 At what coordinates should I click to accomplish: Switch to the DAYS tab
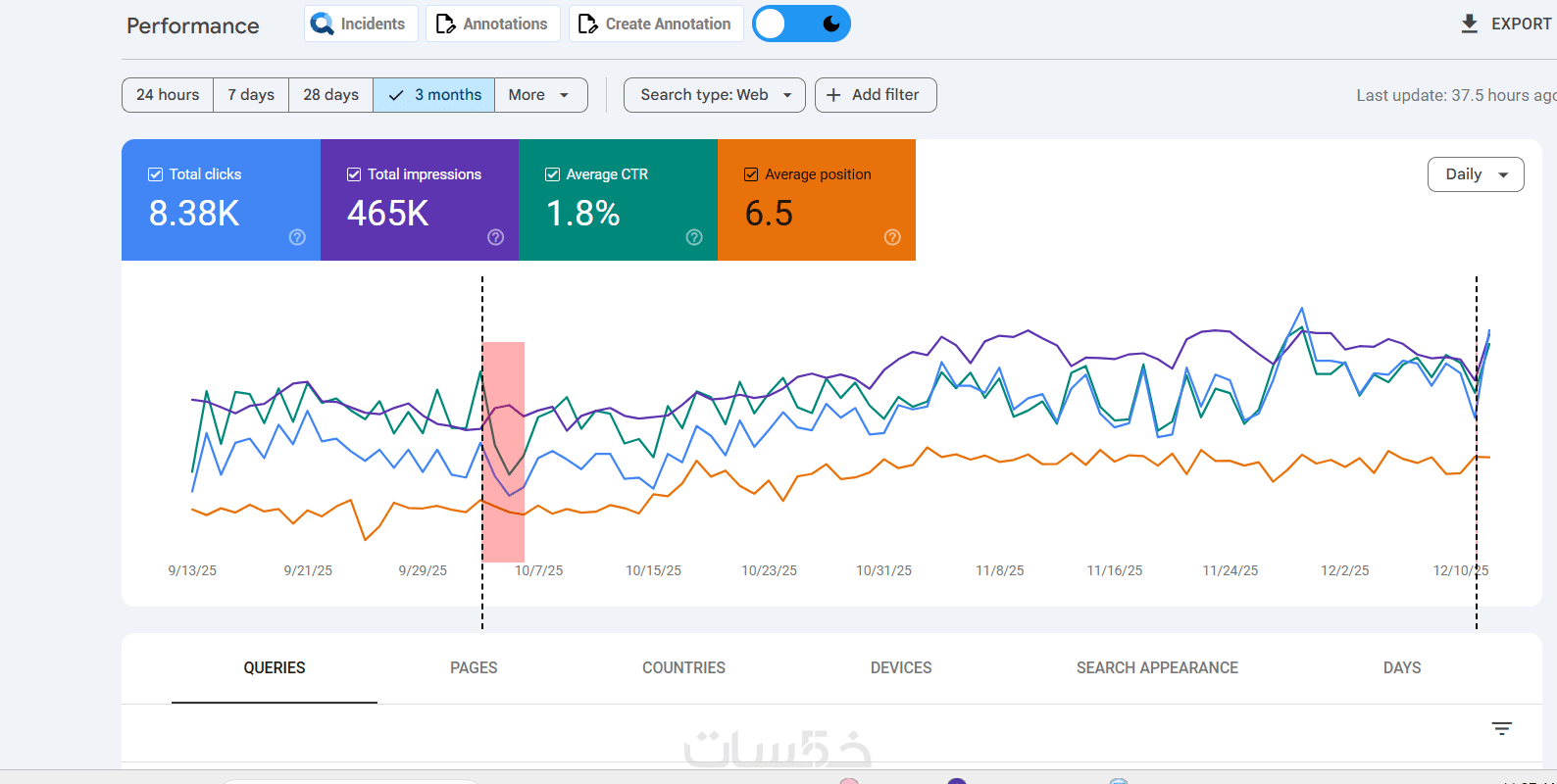[1402, 667]
